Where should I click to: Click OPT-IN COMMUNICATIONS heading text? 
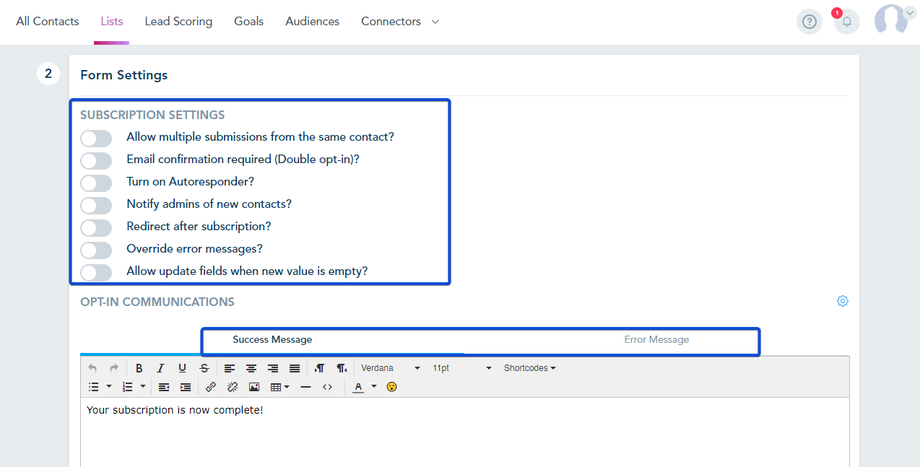tap(157, 302)
